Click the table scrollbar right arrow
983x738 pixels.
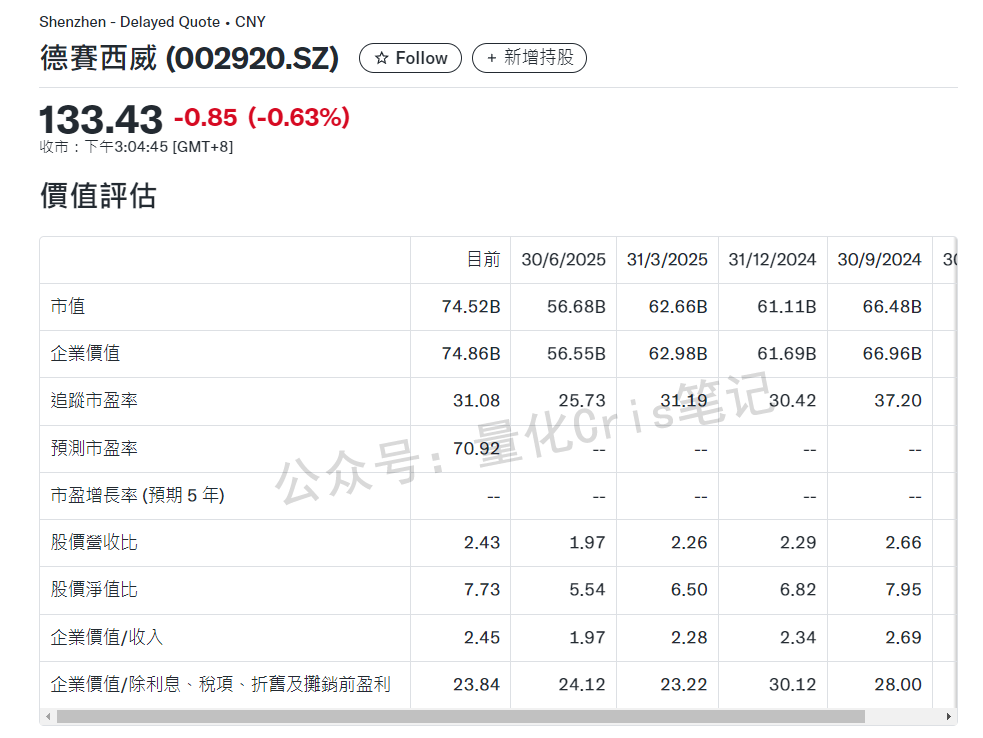coord(949,717)
